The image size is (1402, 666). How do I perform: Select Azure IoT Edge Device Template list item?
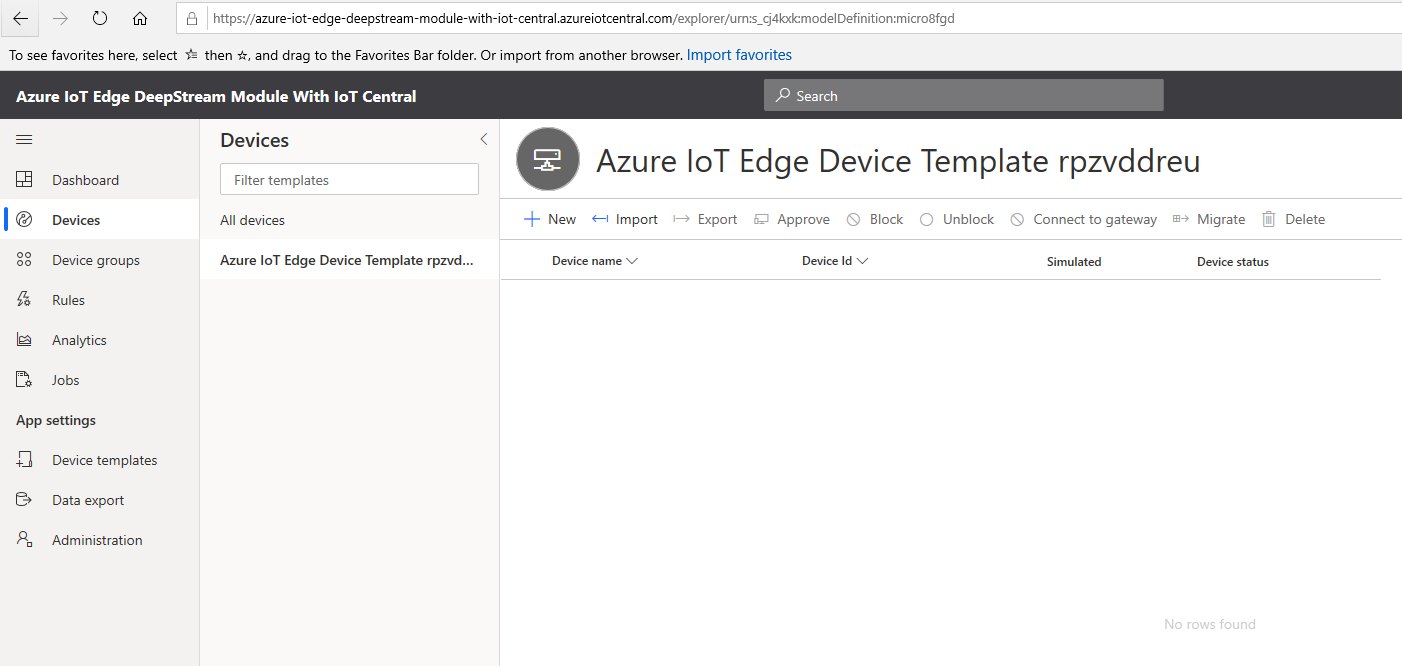(349, 260)
